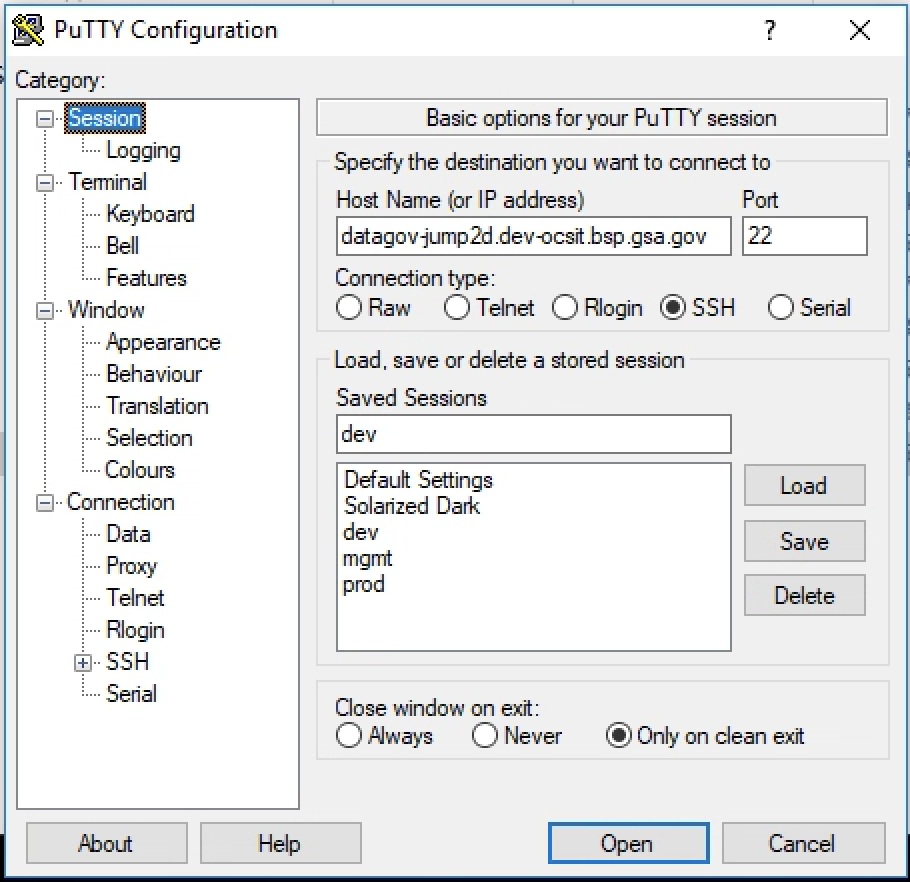Open the connection with Open button

[628, 843]
